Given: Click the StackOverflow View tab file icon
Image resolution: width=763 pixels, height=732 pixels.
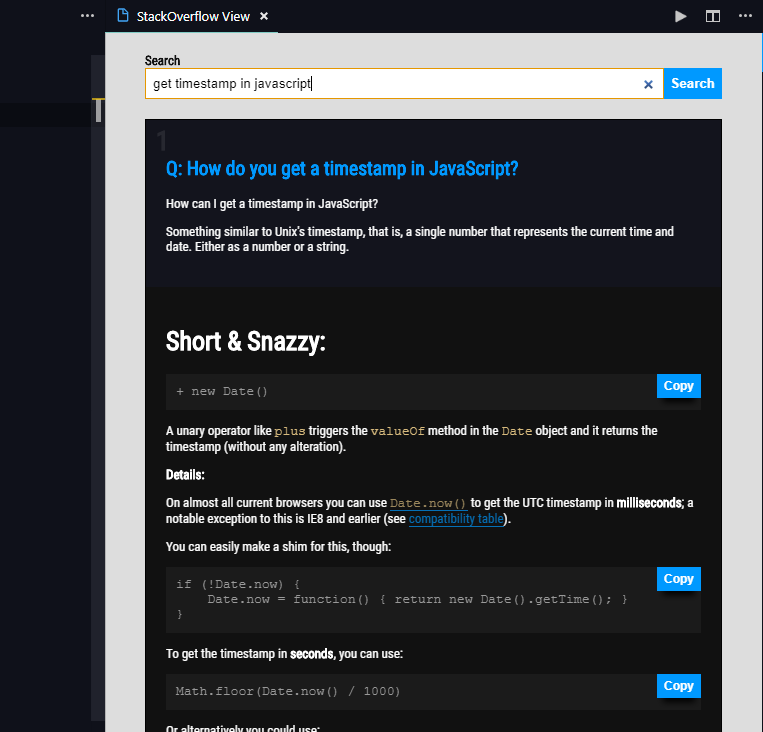Looking at the screenshot, I should pos(123,16).
